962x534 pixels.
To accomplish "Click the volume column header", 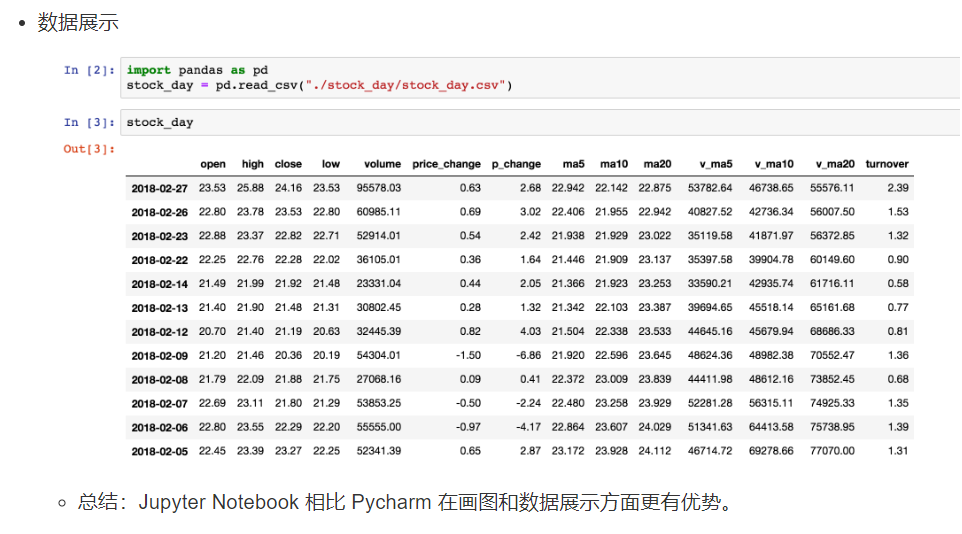I will [382, 164].
